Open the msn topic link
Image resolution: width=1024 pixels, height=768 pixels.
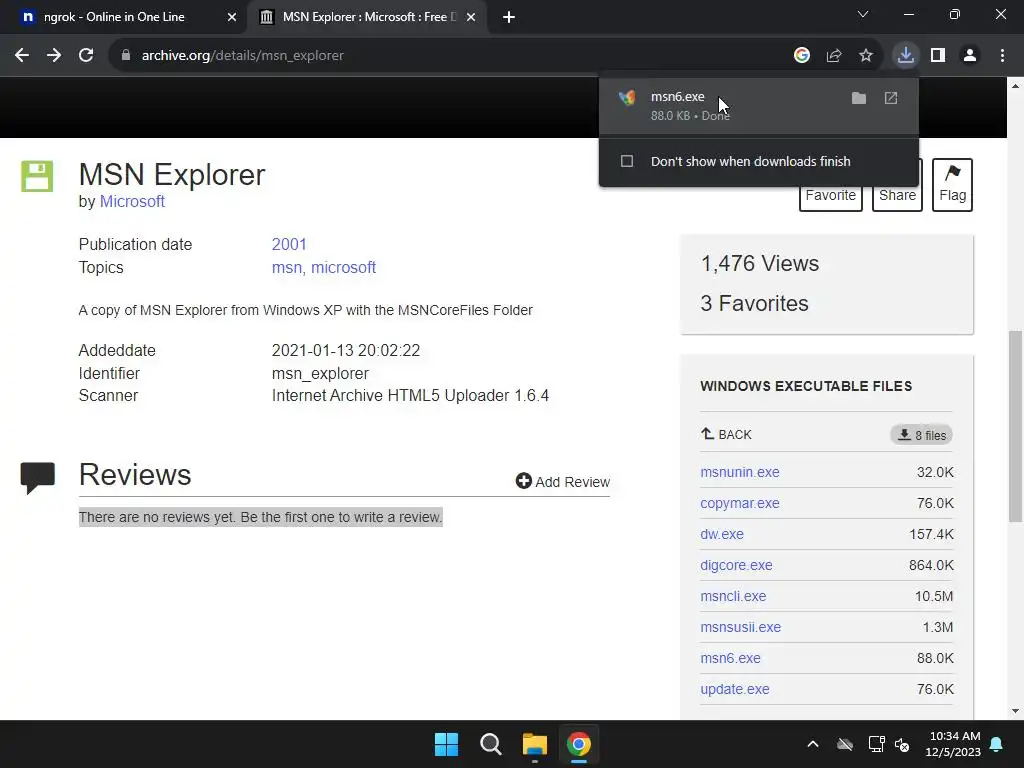tap(287, 267)
